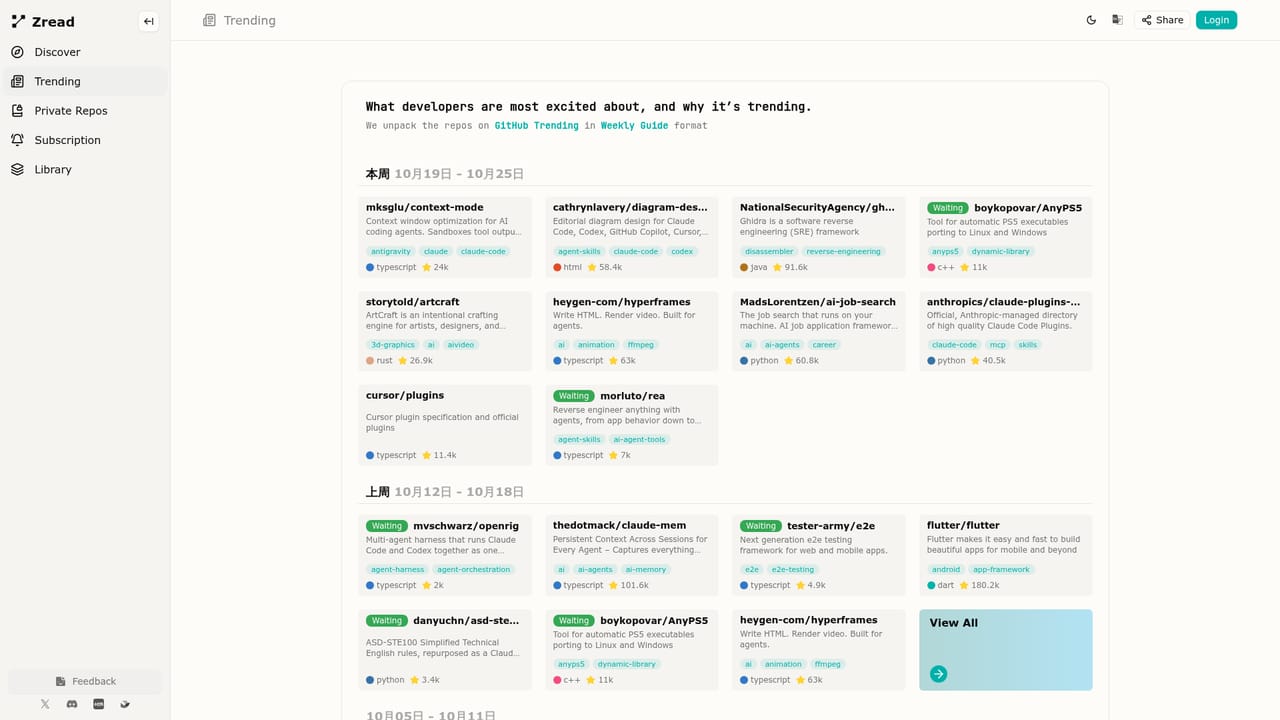
Task: Select Trending in the sidebar
Action: point(85,81)
